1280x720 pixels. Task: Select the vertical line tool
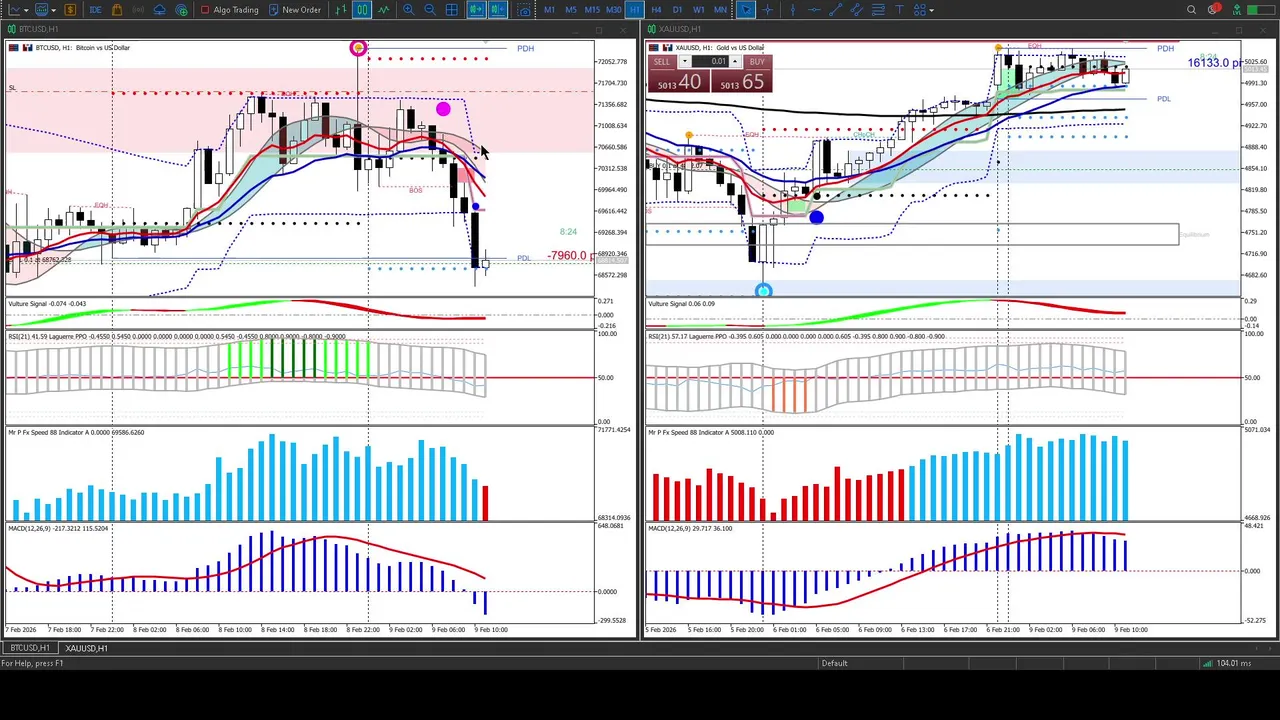pyautogui.click(x=793, y=10)
